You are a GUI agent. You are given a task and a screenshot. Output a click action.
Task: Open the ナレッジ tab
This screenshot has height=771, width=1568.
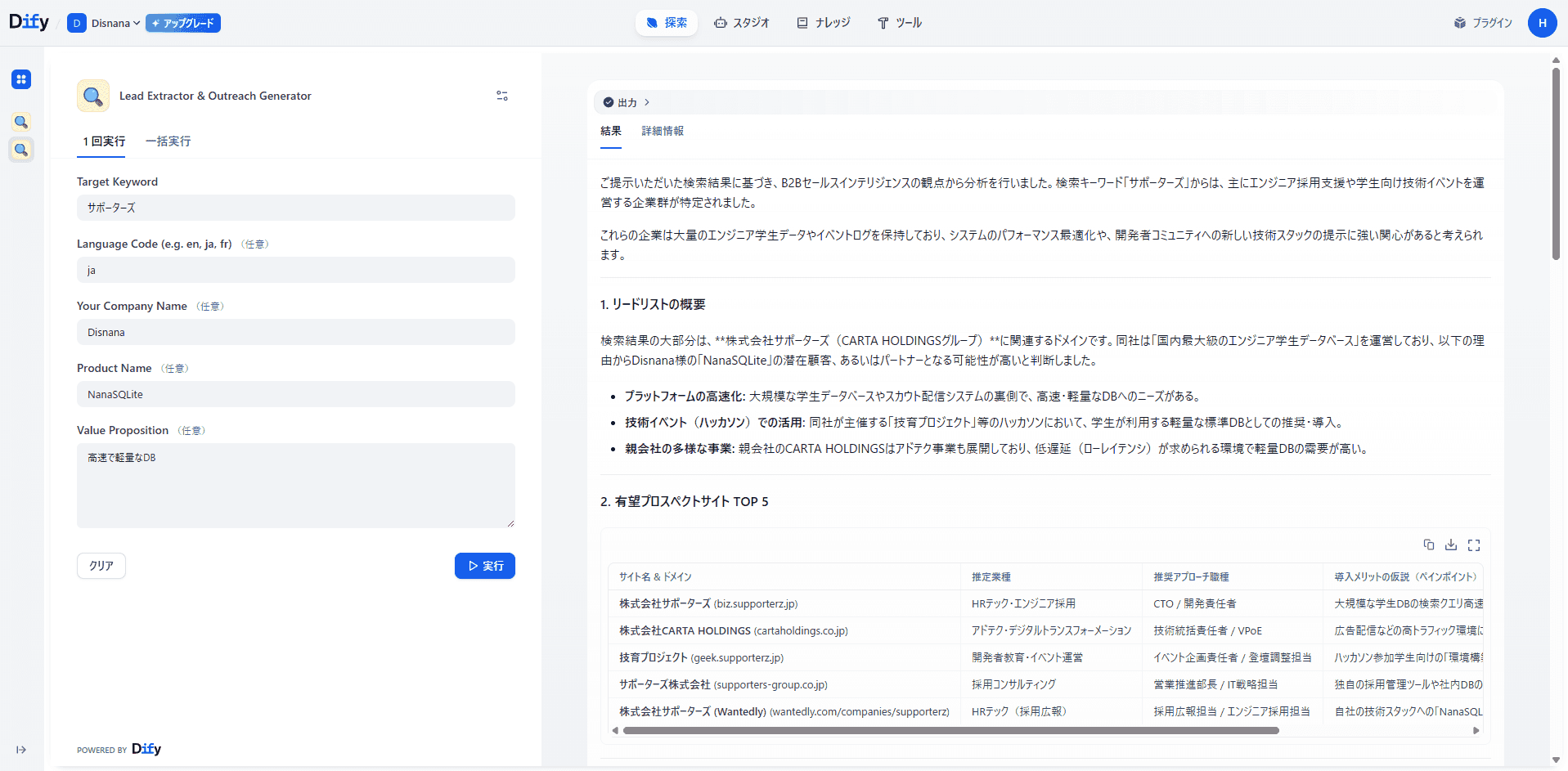point(824,23)
